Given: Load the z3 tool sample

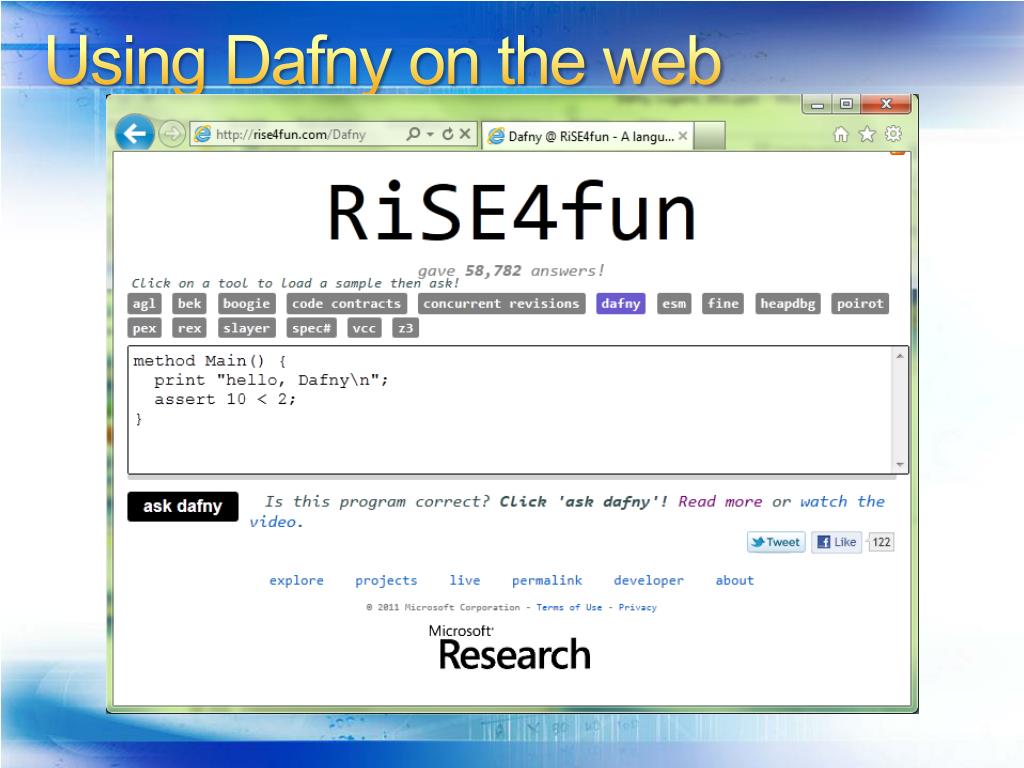Looking at the screenshot, I should [x=406, y=328].
